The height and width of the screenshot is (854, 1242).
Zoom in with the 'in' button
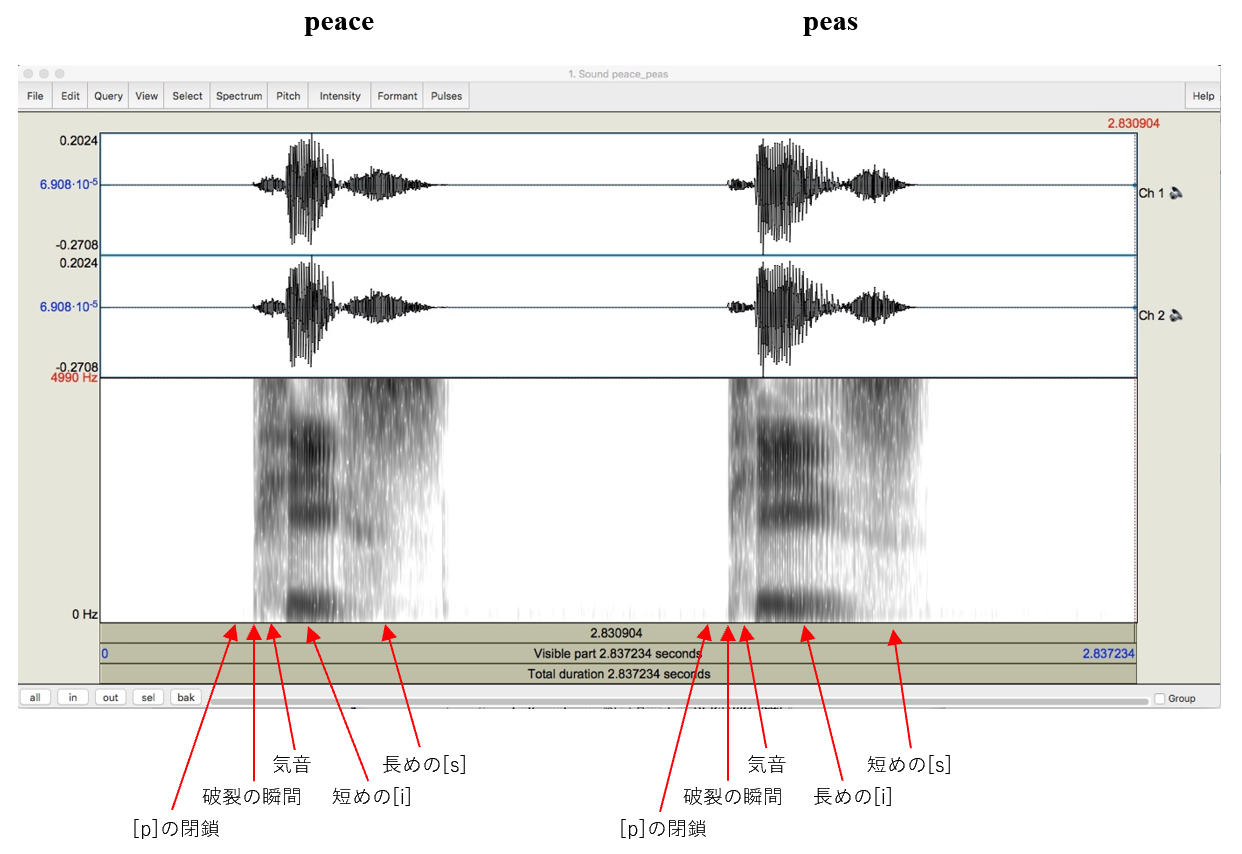[73, 697]
